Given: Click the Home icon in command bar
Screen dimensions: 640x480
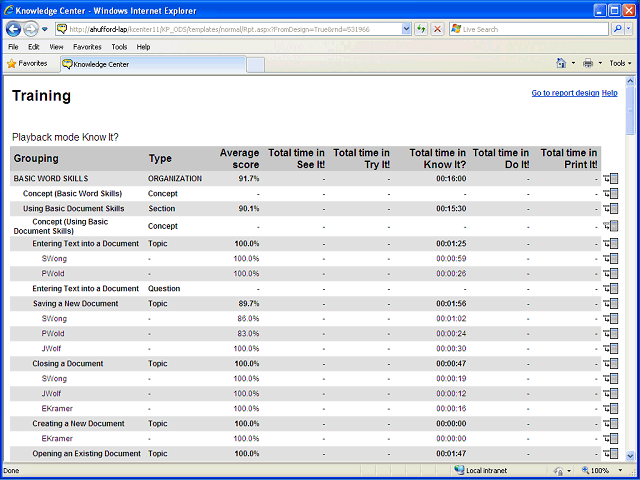Looking at the screenshot, I should coord(562,63).
